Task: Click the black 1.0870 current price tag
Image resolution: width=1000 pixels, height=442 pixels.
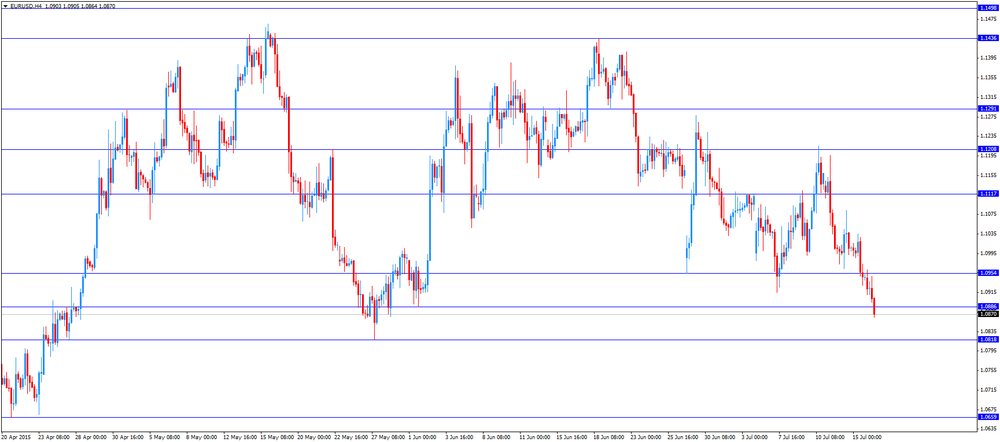Action: 988,314
